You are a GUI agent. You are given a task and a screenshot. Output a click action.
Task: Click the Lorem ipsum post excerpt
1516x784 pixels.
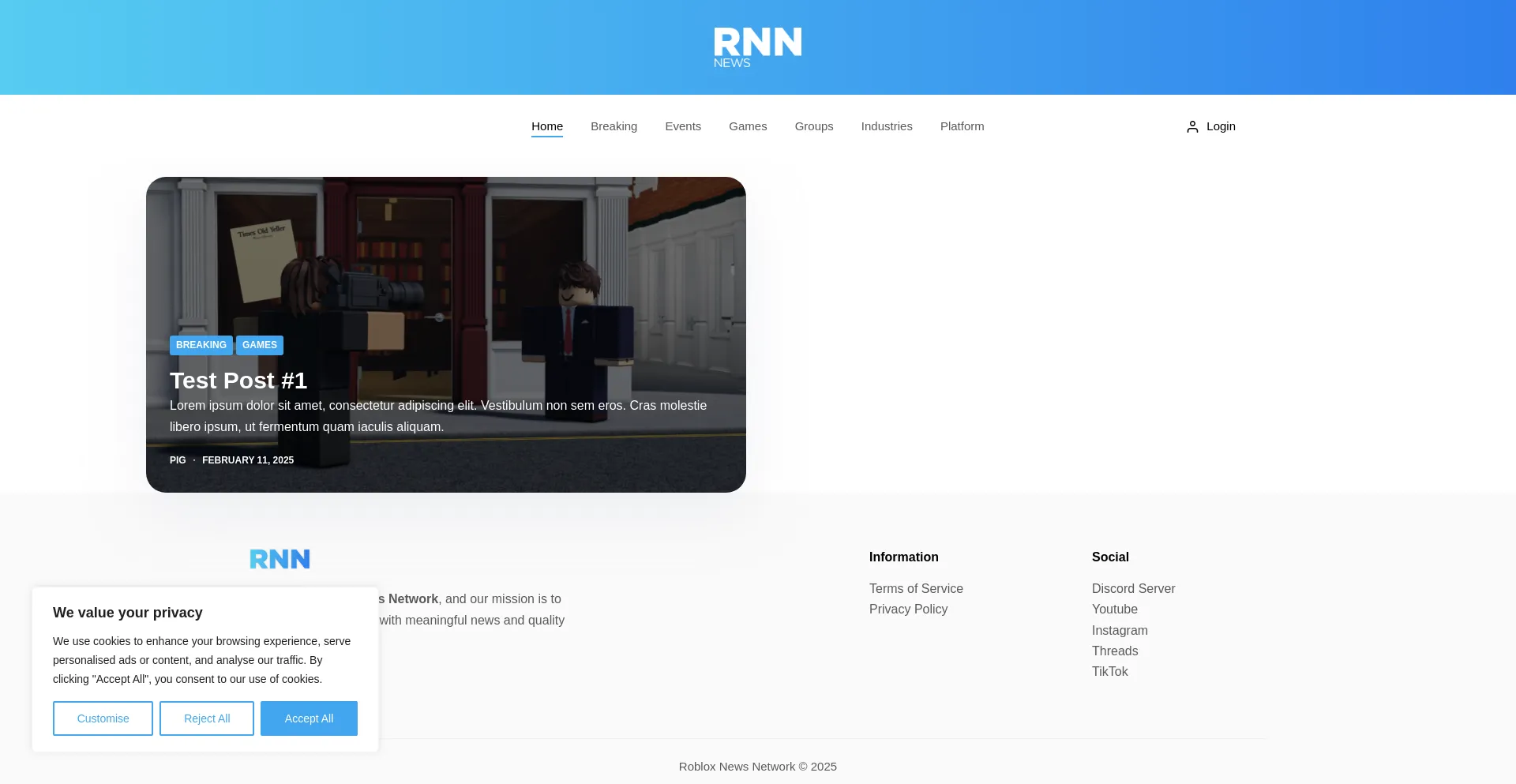(x=438, y=416)
